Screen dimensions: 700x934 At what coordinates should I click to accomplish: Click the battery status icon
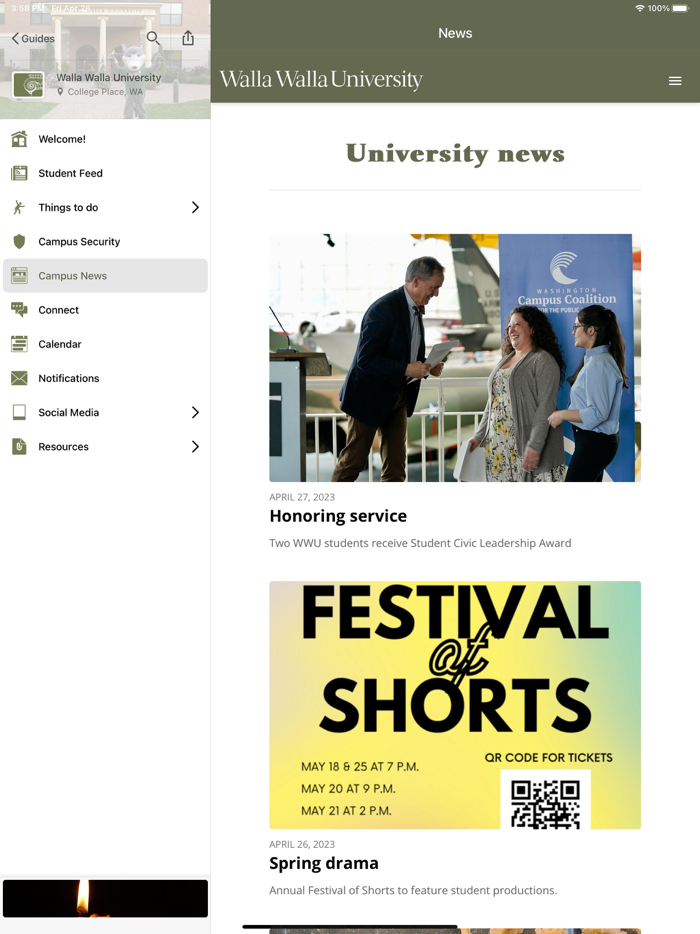680,8
